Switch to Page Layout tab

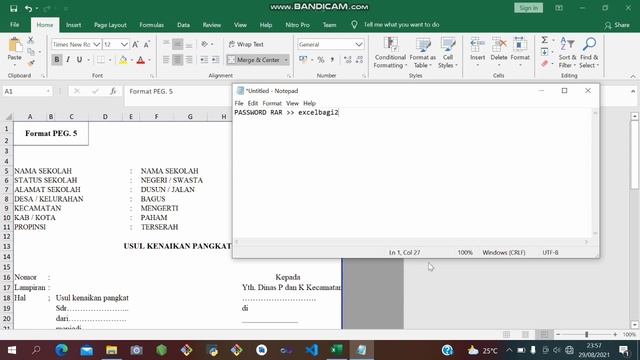(110, 25)
